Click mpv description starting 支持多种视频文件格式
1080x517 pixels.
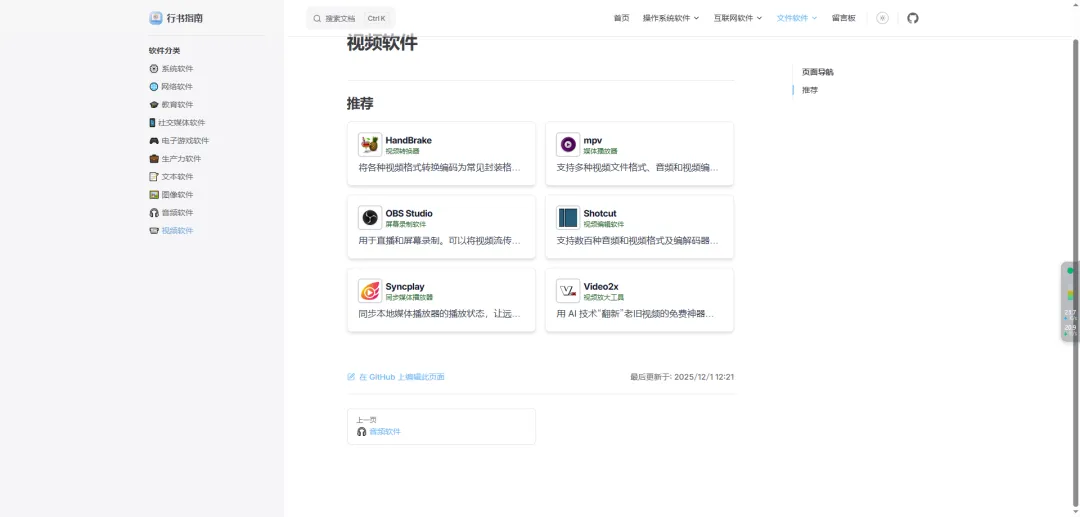click(637, 167)
